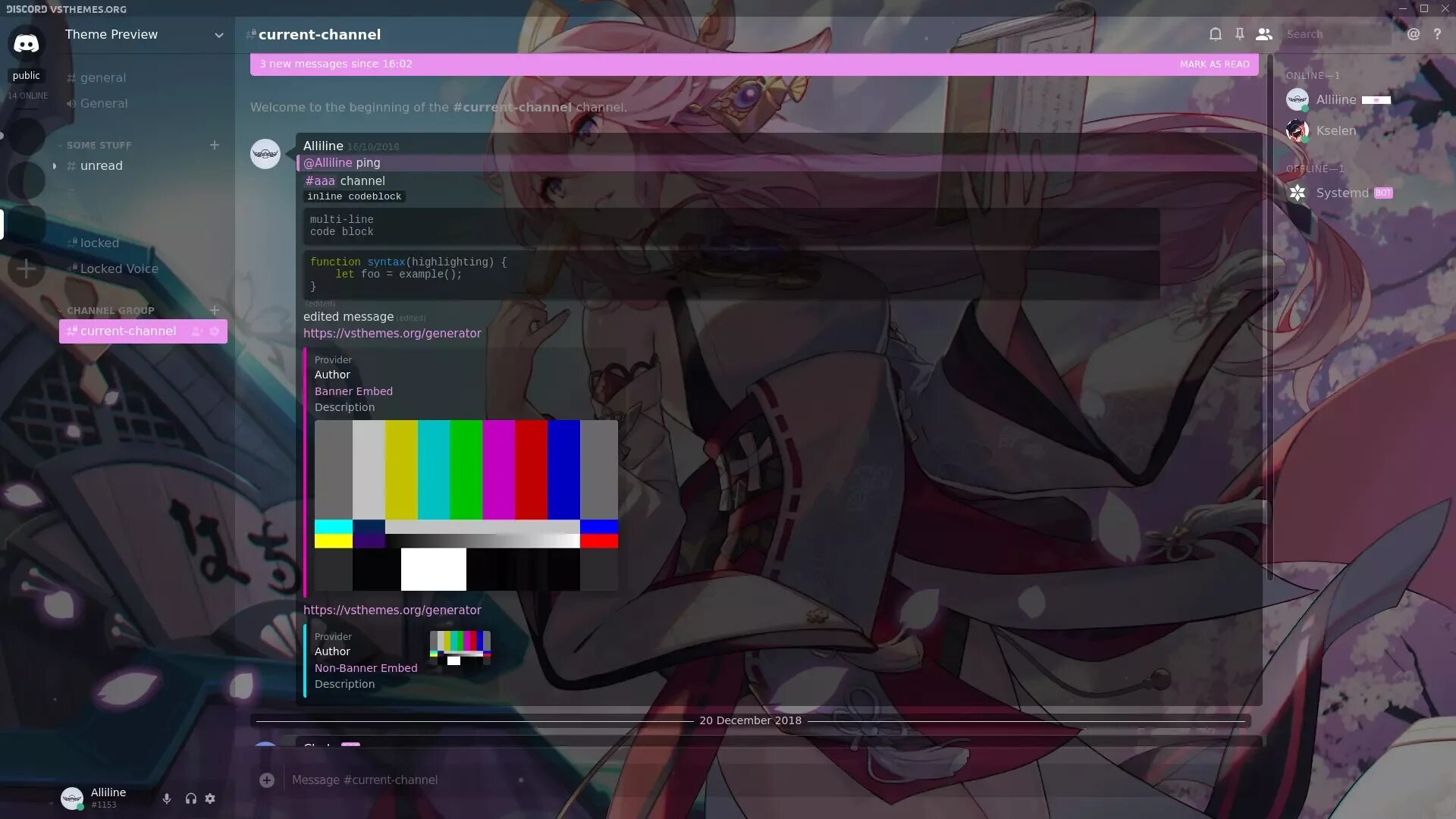Open the small embed thumbnail image

coord(460,648)
